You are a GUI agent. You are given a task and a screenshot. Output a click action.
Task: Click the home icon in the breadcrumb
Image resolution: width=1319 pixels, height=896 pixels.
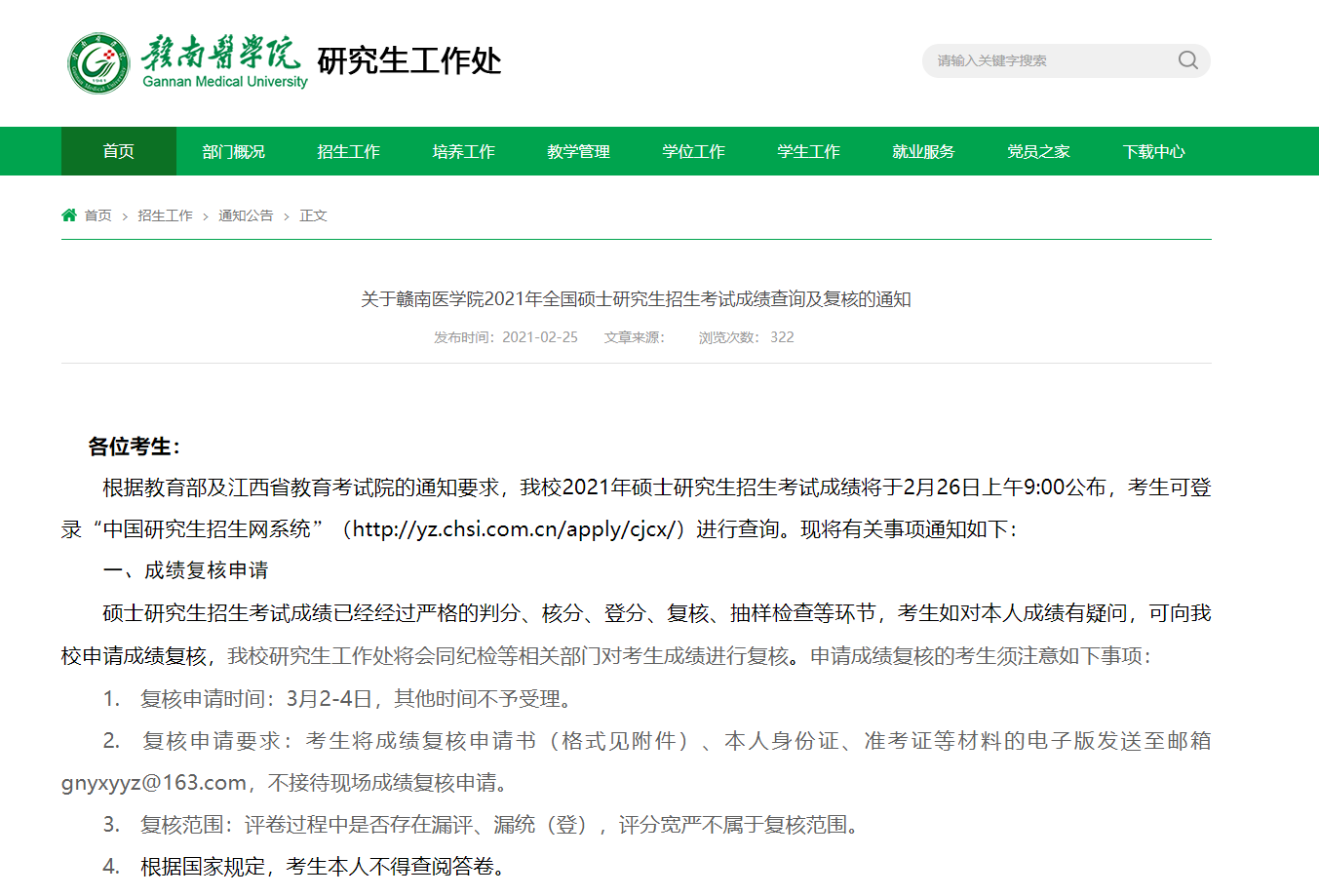tap(68, 214)
